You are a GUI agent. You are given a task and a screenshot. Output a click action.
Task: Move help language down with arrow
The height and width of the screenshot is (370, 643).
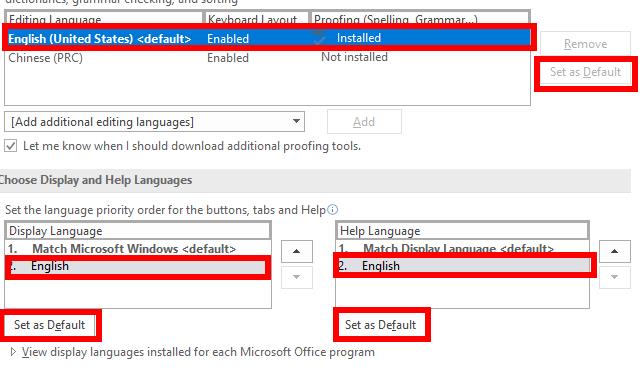pyautogui.click(x=614, y=277)
